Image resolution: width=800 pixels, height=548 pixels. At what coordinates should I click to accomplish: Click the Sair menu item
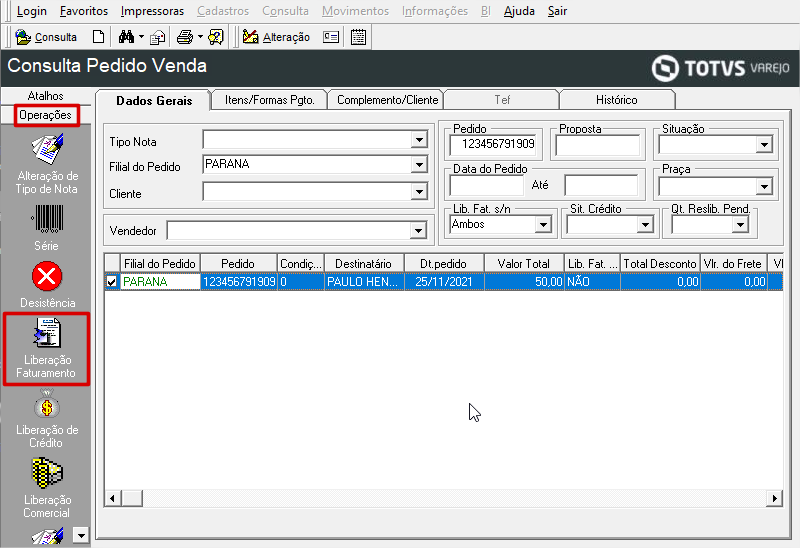(557, 11)
